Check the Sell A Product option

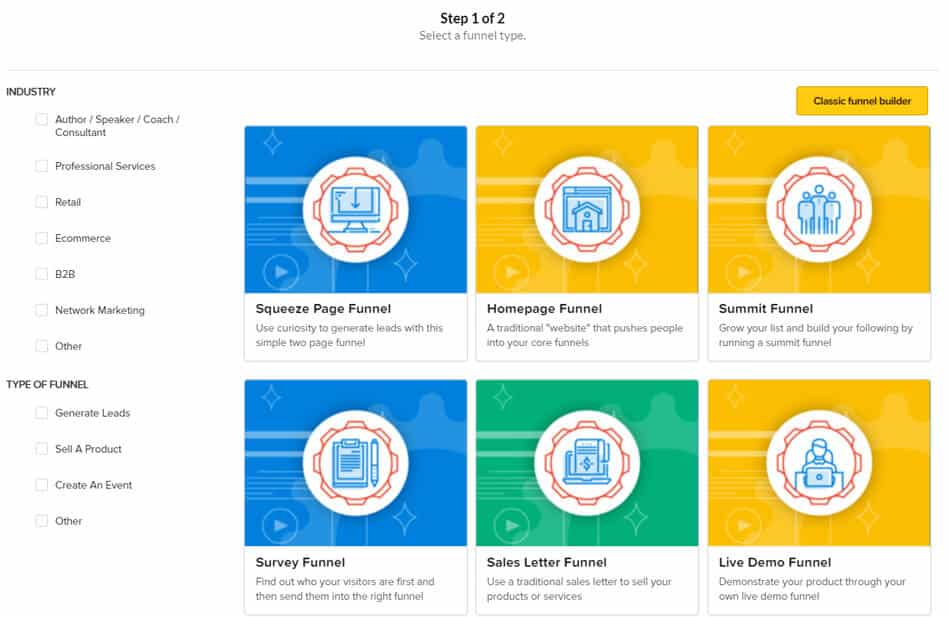[x=41, y=448]
